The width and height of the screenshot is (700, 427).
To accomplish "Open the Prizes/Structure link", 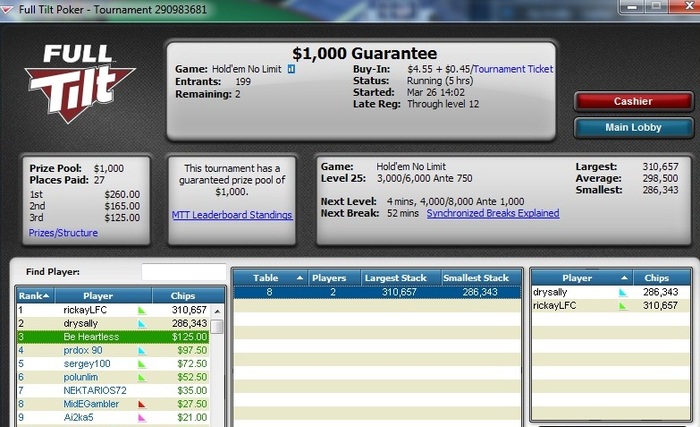I will point(63,233).
